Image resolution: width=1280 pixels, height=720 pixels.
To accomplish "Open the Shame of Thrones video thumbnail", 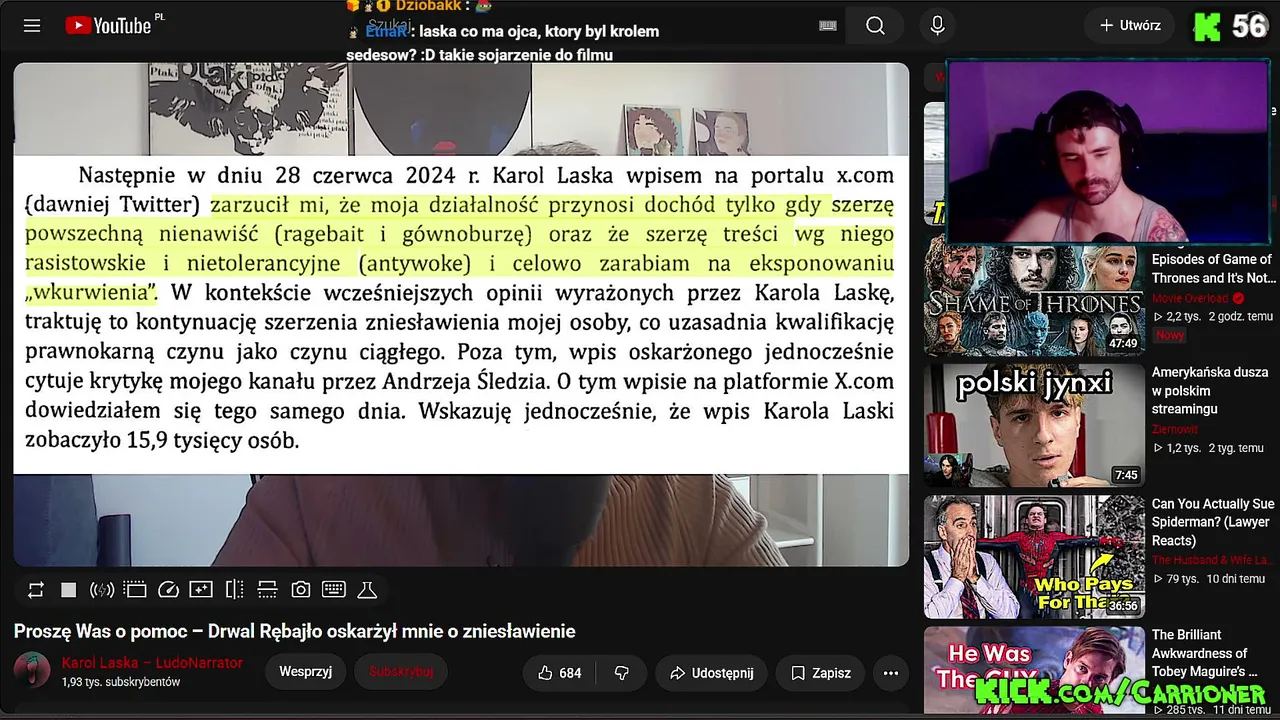I will (1034, 296).
